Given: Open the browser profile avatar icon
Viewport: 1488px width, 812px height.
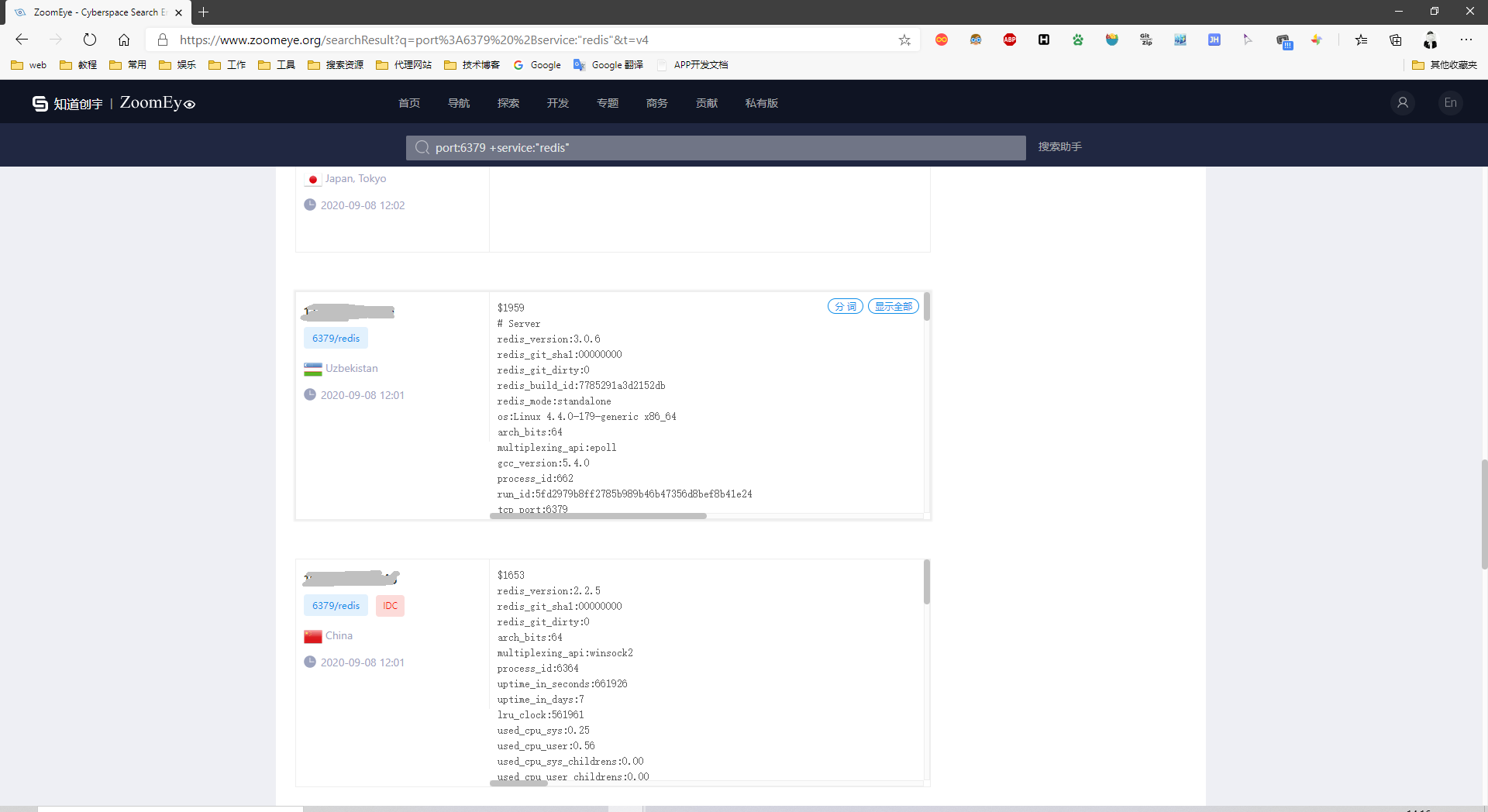Looking at the screenshot, I should 1430,40.
